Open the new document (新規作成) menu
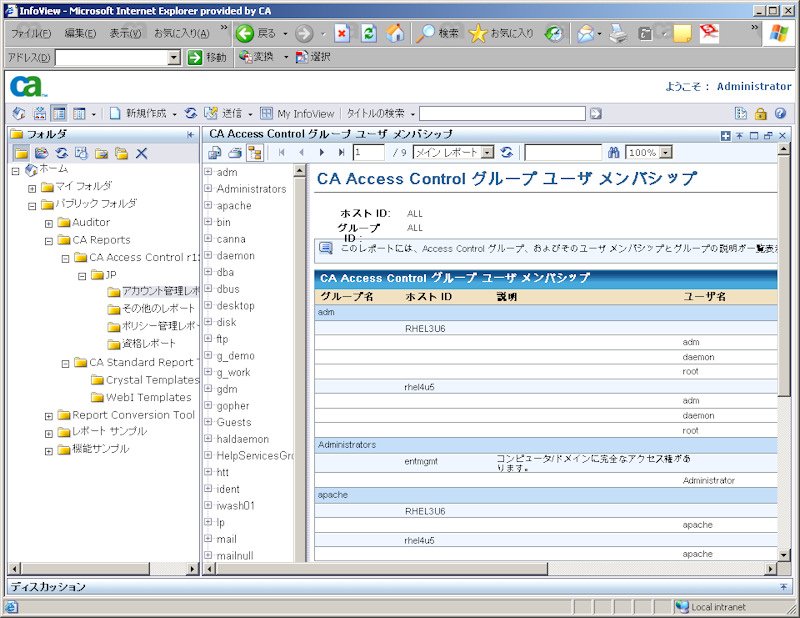The height and width of the screenshot is (618, 800). pyautogui.click(x=143, y=113)
